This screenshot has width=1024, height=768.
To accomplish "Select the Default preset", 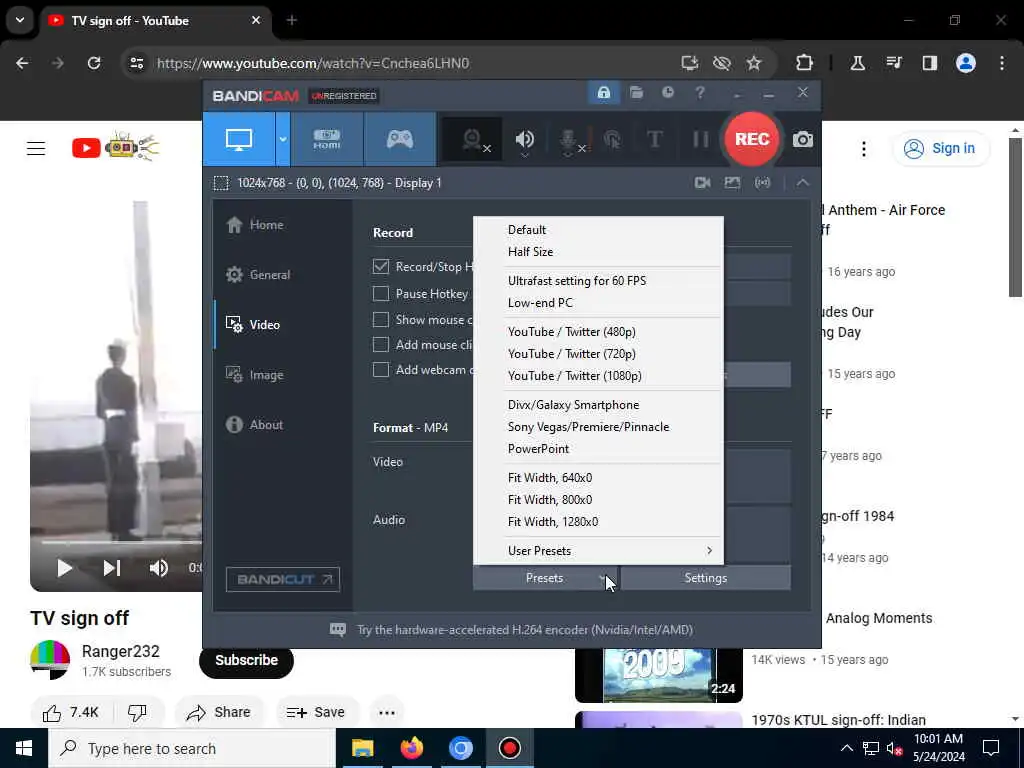I will click(x=599, y=230).
